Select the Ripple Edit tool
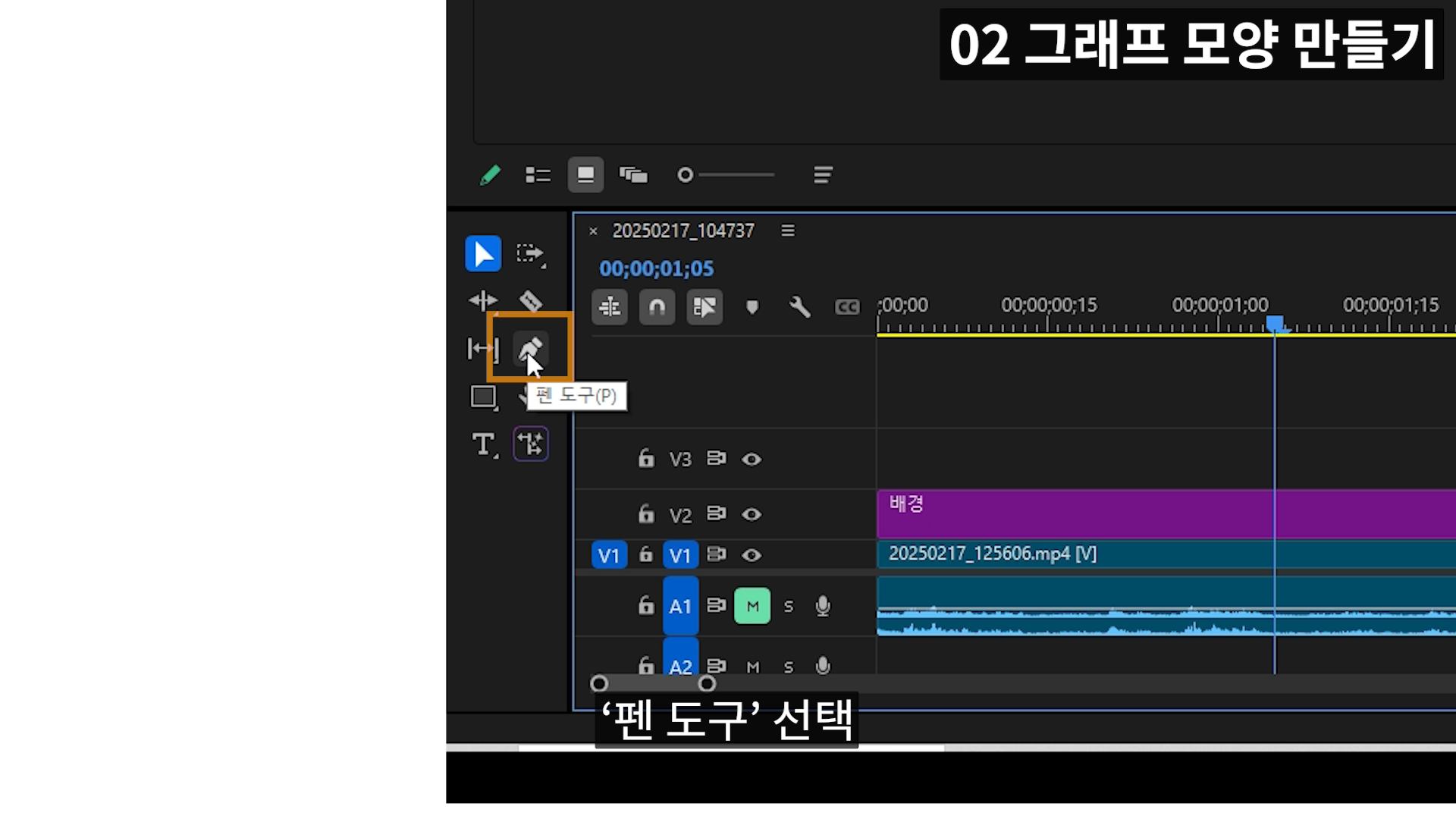The height and width of the screenshot is (819, 1456). click(483, 301)
